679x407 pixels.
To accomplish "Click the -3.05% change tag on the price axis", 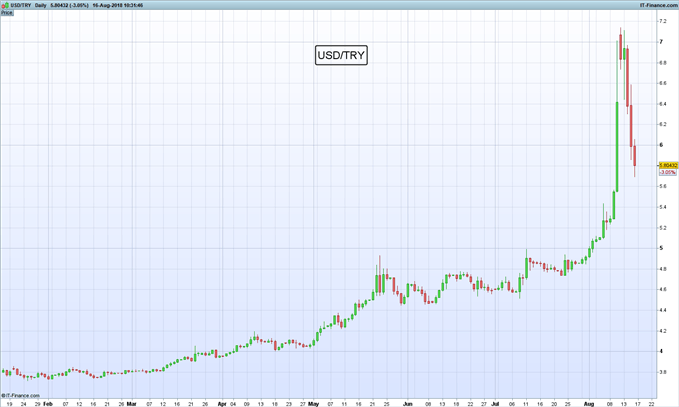I will point(667,172).
